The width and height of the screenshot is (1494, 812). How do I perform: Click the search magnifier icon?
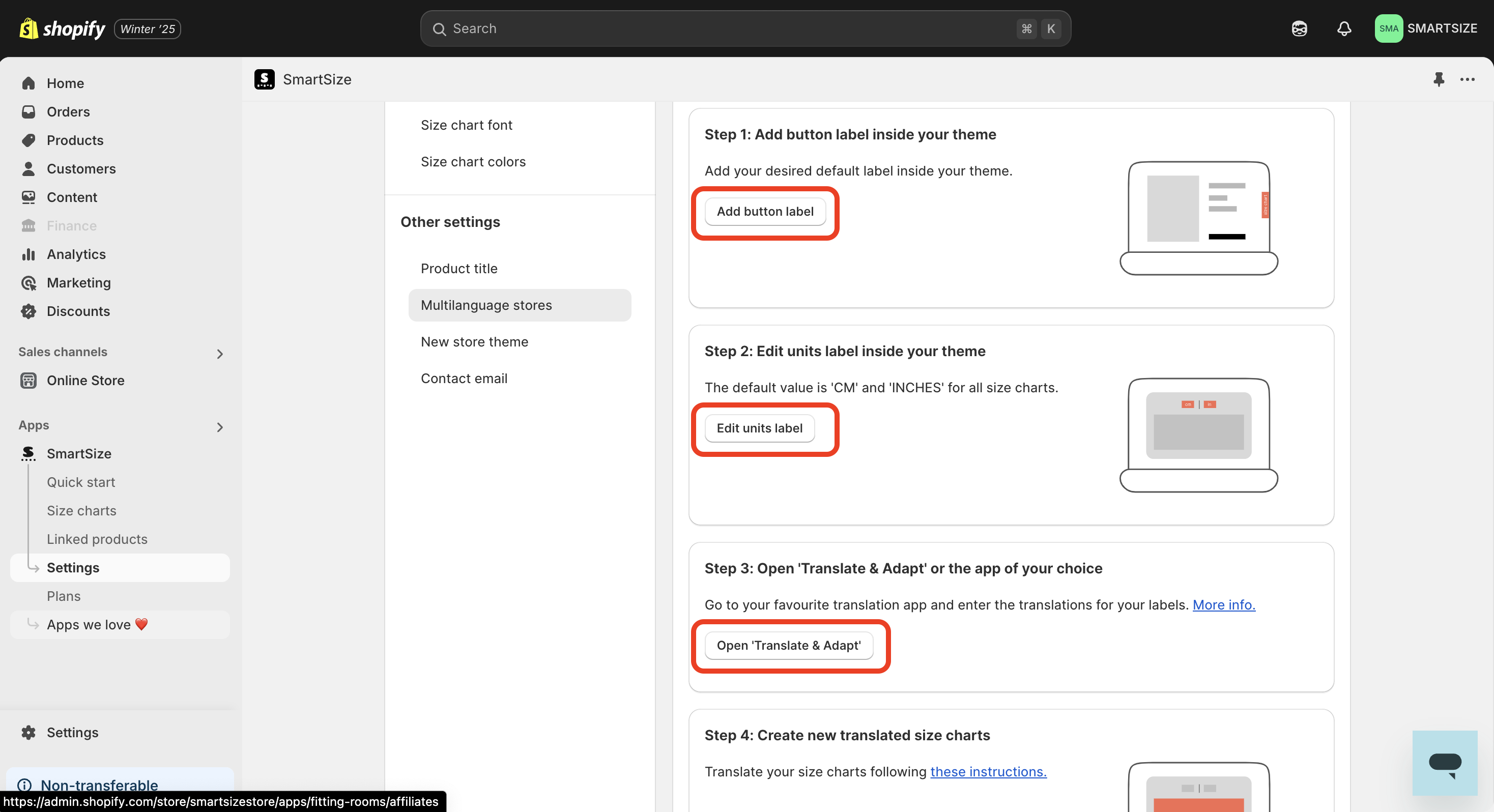439,28
